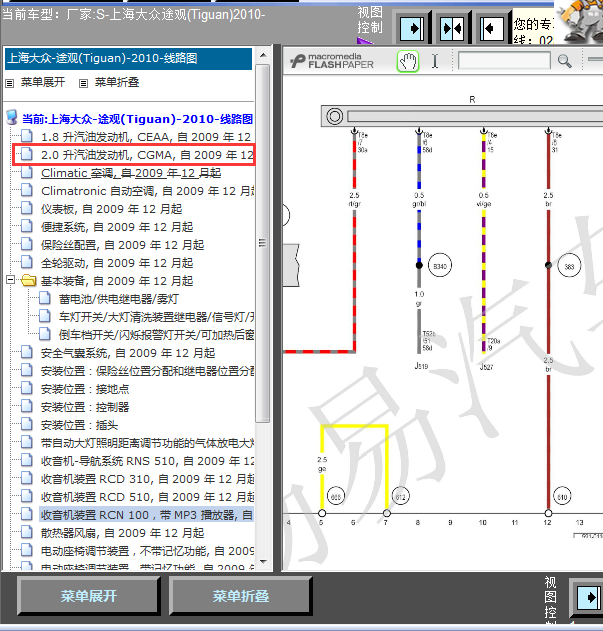Click the 610 ground point circle
This screenshot has width=603, height=631.
562,497
